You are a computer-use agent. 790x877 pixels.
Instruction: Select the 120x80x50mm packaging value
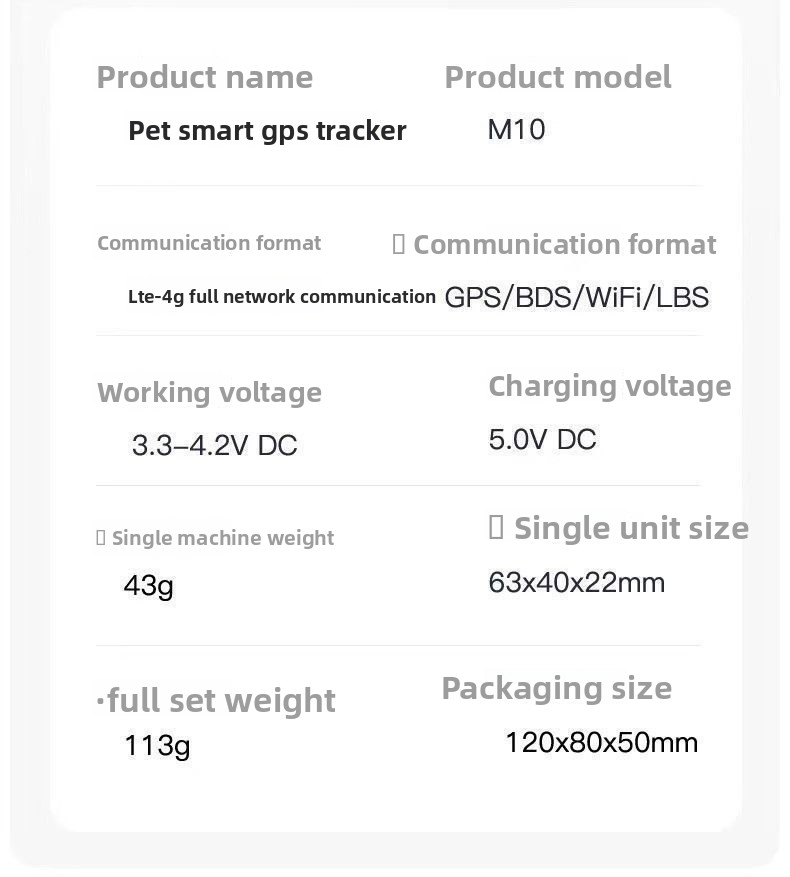coord(601,742)
